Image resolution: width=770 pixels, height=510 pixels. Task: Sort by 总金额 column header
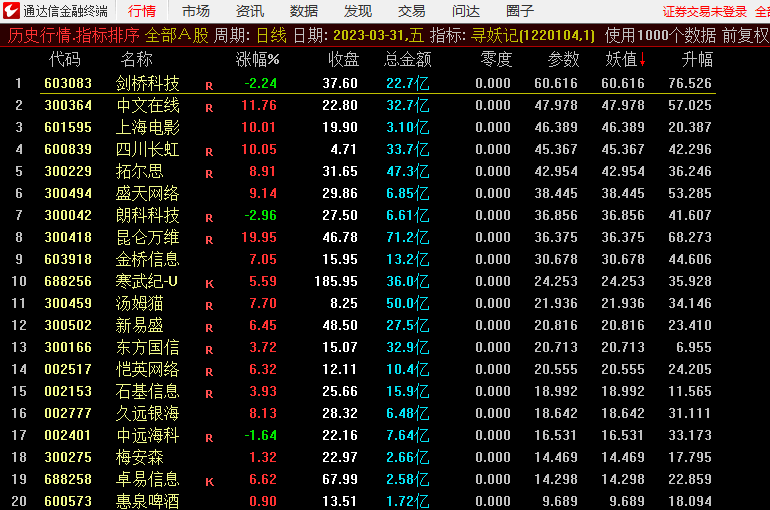tap(408, 59)
